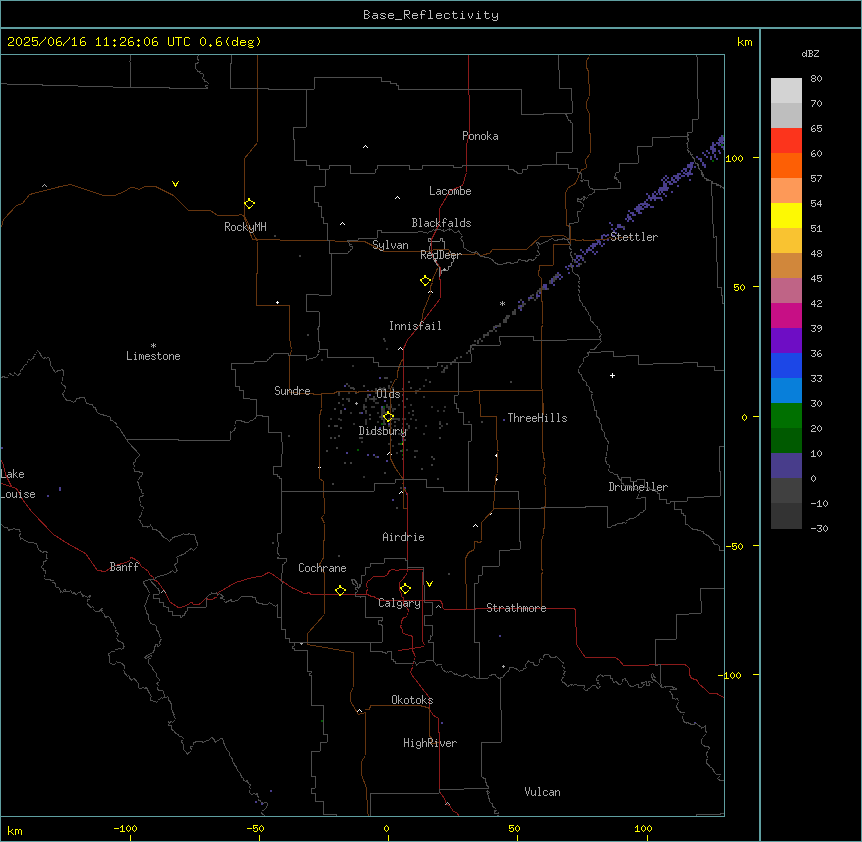Click the Base_Reflectivity title
This screenshot has width=862, height=842.
click(x=431, y=15)
